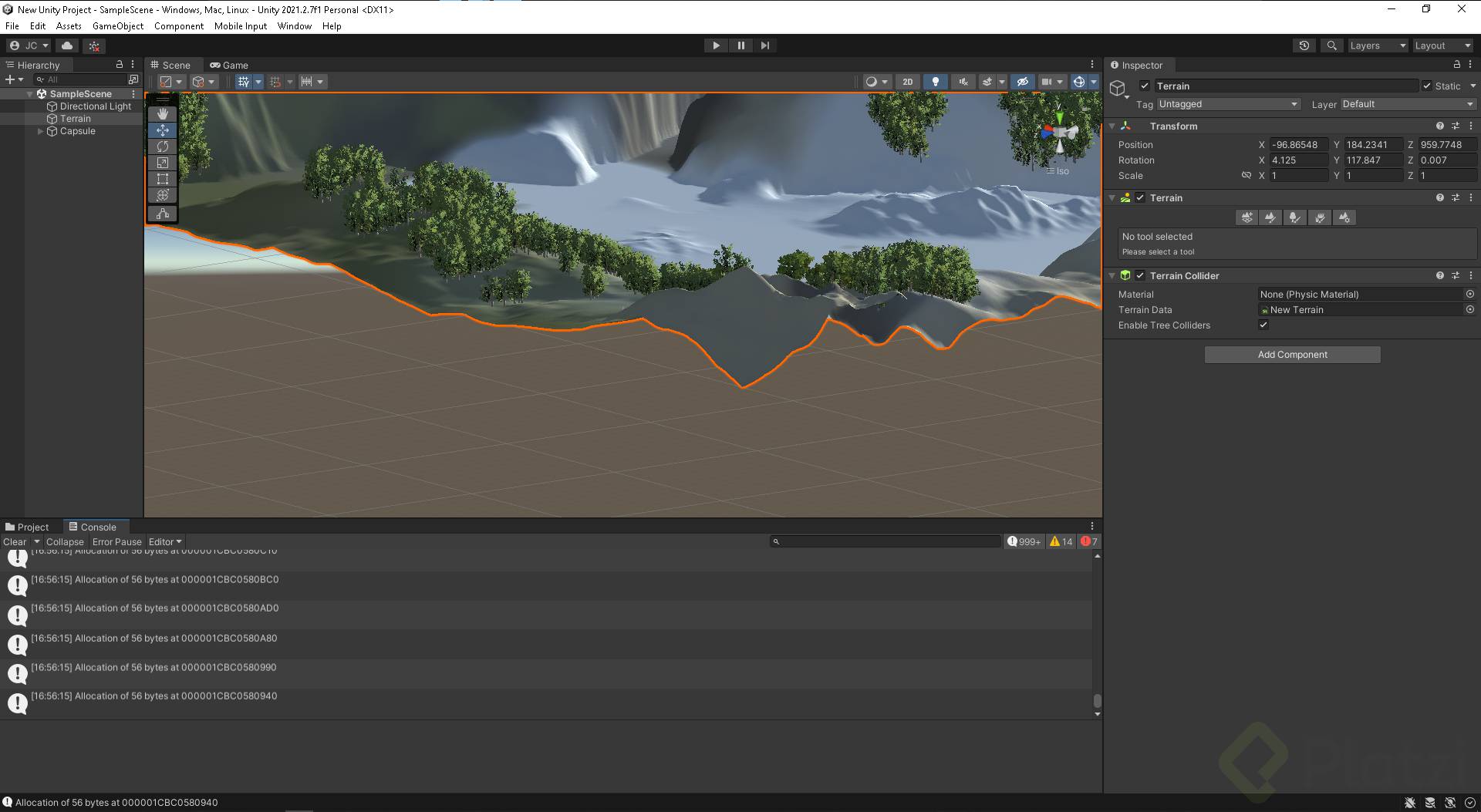Open the Layer dropdown showing Default
Viewport: 1481px width, 812px height.
(1408, 104)
